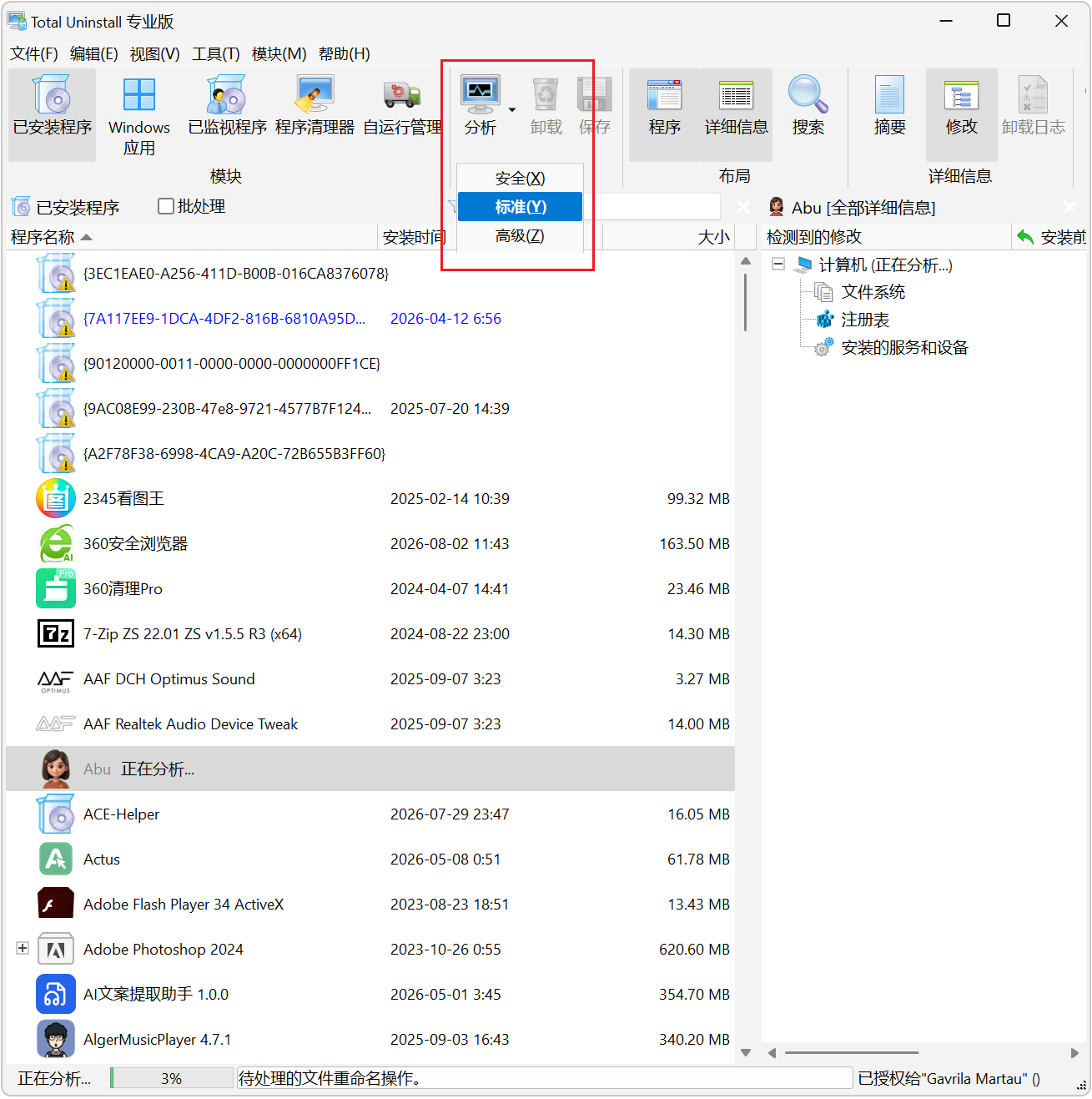Screen dimensions: 1092x1099
Task: Sort by 大小 column header
Action: [x=668, y=237]
